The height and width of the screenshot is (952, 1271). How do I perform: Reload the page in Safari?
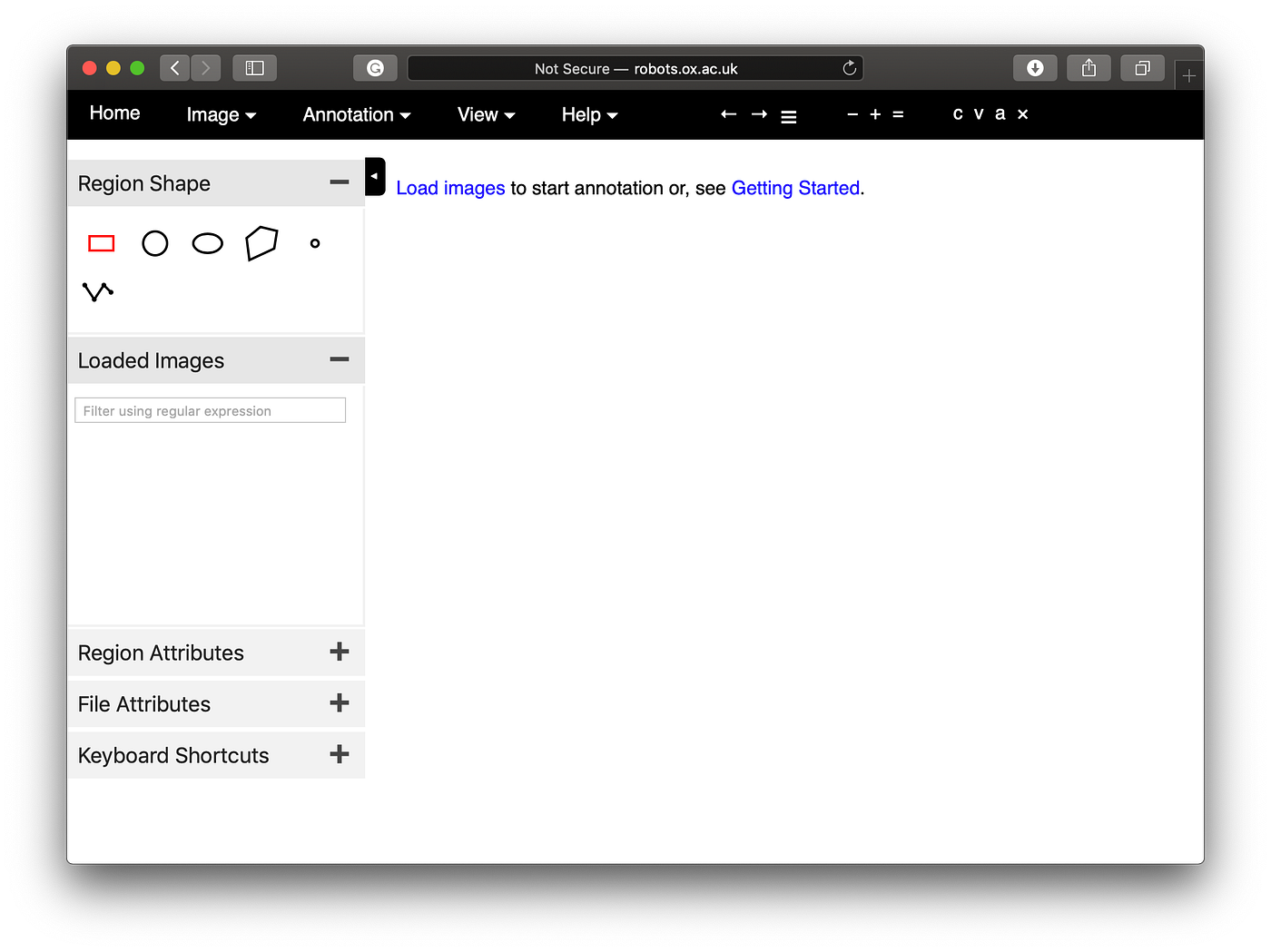click(x=850, y=68)
